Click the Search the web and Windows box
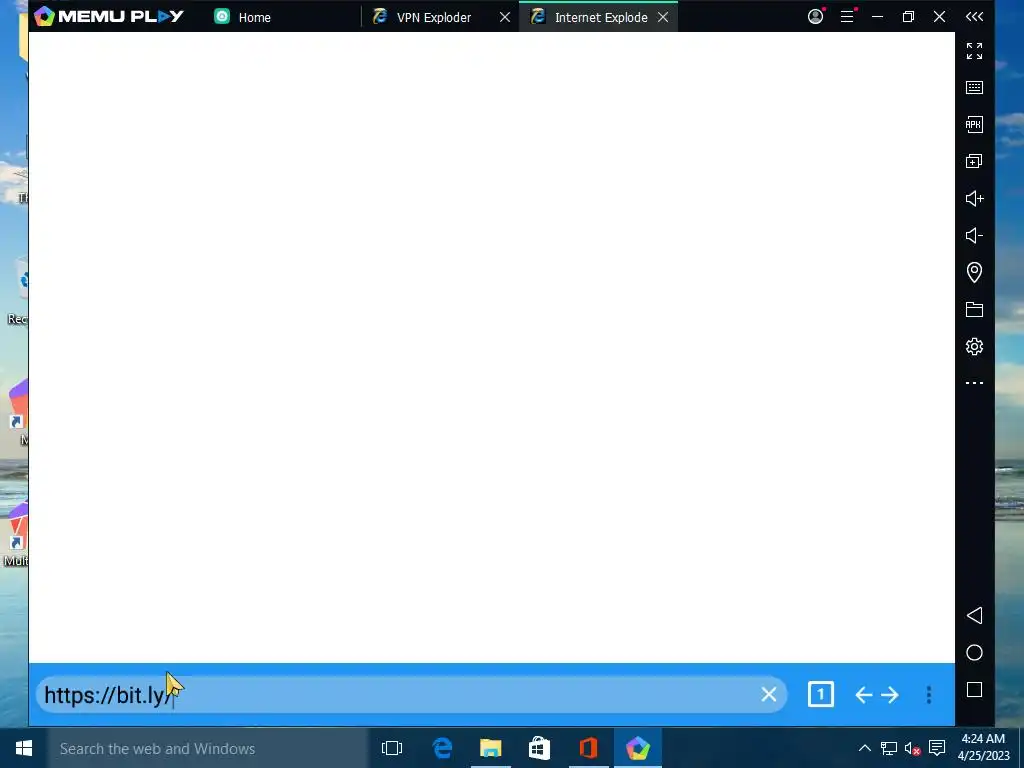The width and height of the screenshot is (1024, 768). tap(208, 748)
